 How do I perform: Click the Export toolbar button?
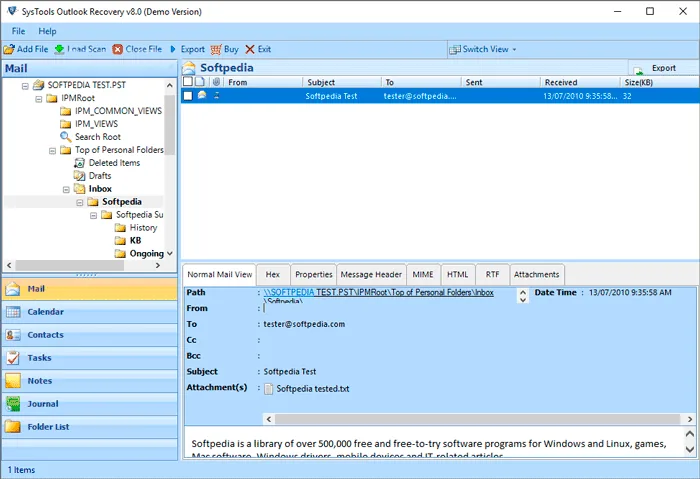[x=192, y=49]
